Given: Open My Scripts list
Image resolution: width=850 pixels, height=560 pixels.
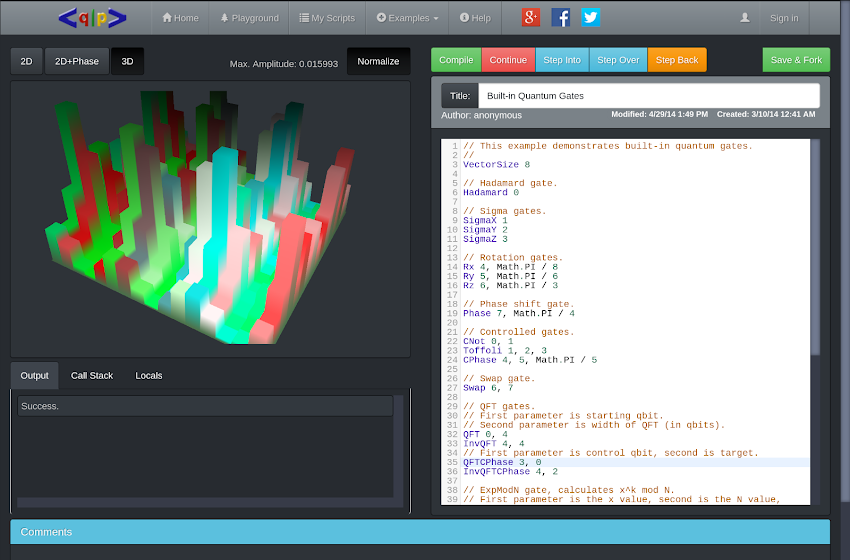Looking at the screenshot, I should click(326, 18).
